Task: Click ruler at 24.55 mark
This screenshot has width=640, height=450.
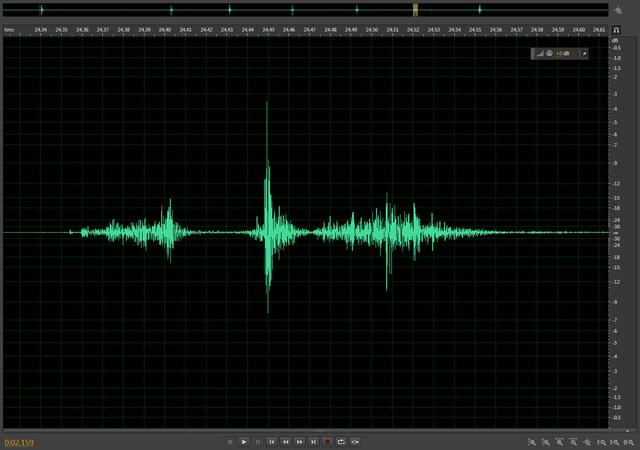Action: tap(475, 30)
